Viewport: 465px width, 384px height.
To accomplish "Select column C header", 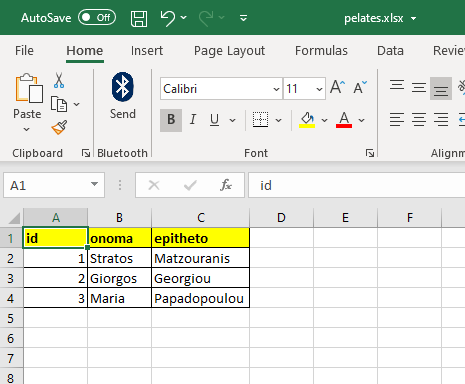I will (201, 218).
